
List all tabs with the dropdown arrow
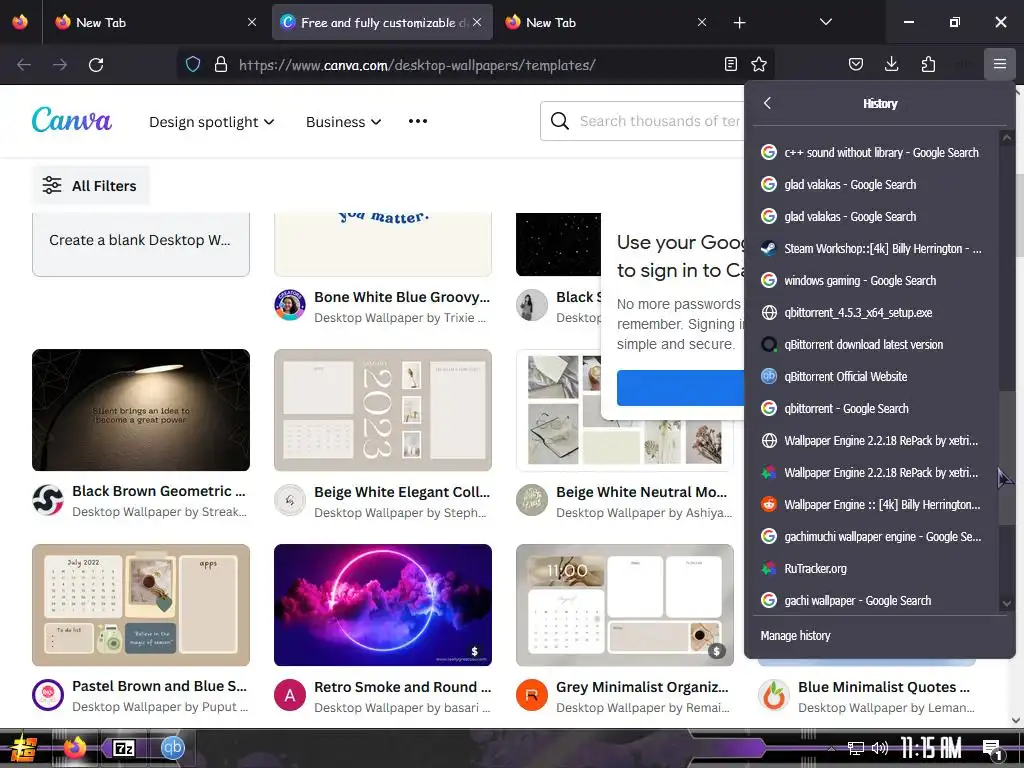click(x=825, y=22)
